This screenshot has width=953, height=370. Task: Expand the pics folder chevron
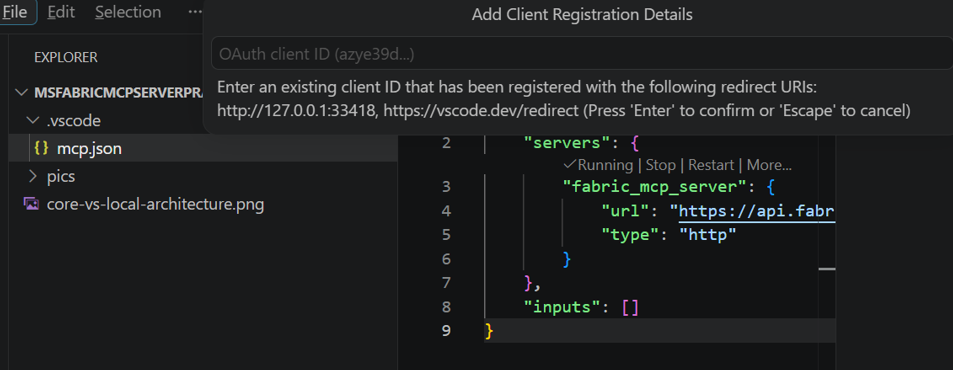[x=33, y=177]
